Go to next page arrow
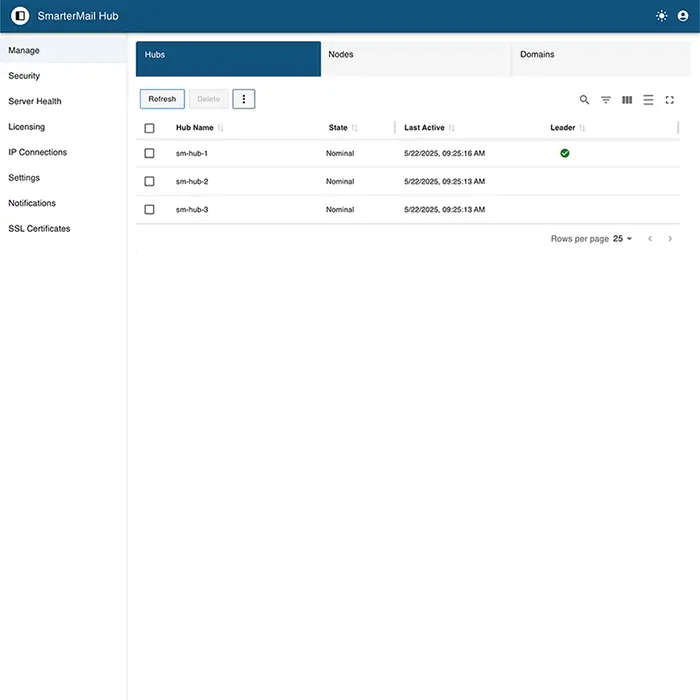The height and width of the screenshot is (700, 700). pyautogui.click(x=670, y=239)
